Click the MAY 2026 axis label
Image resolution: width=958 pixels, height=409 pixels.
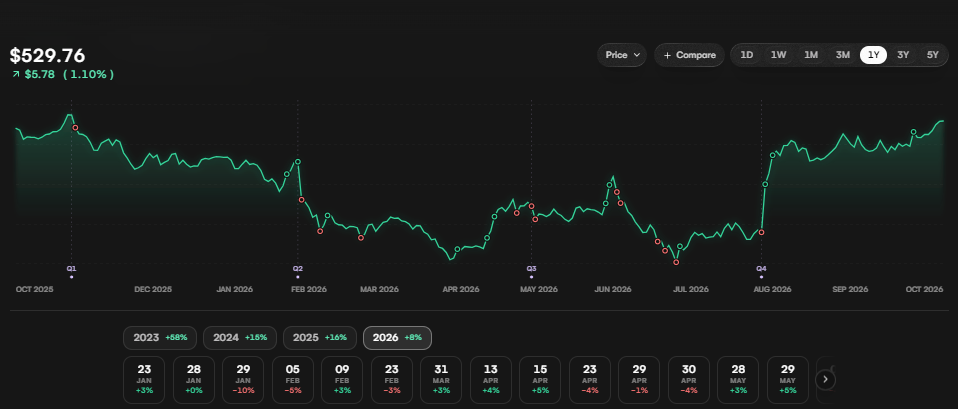539,289
